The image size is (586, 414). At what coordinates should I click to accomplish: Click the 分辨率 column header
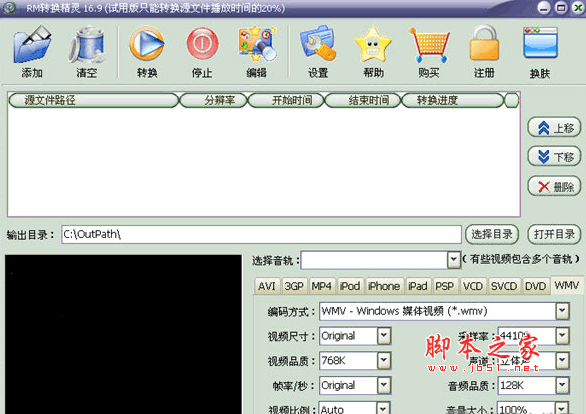coord(213,100)
